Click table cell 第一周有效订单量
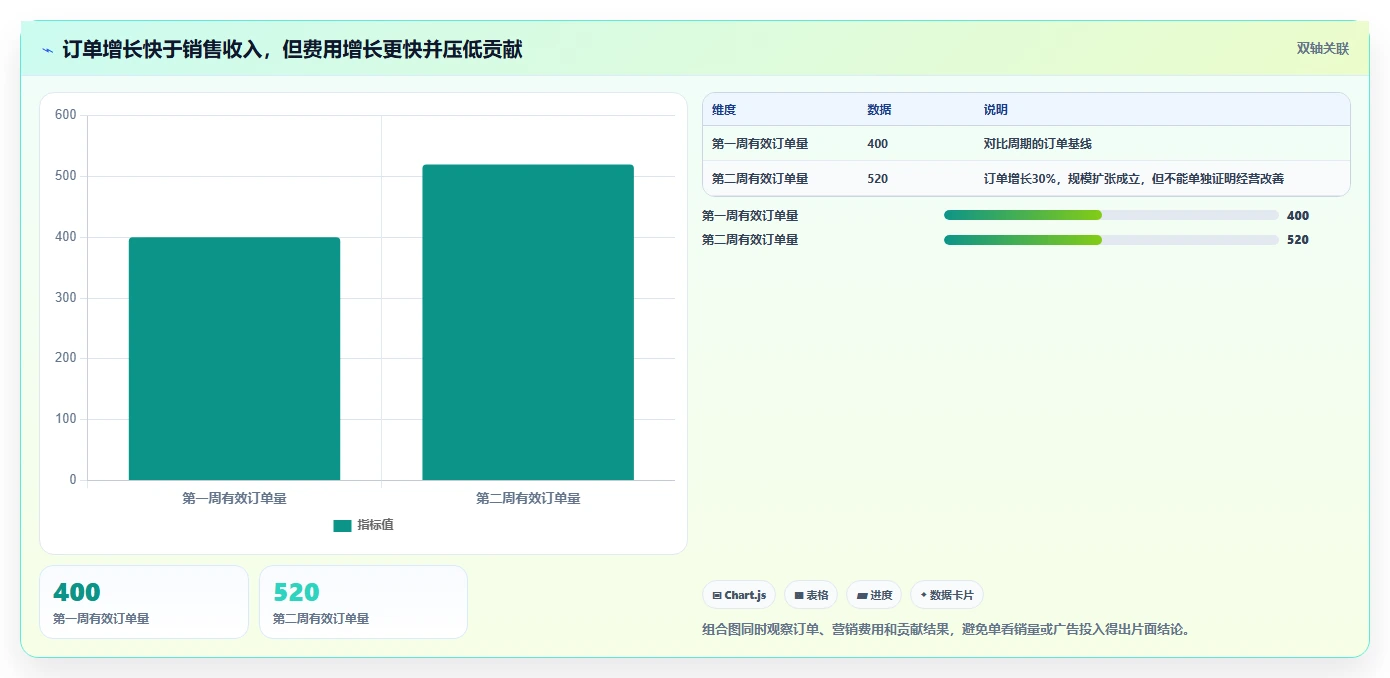The image size is (1390, 678). 760,144
